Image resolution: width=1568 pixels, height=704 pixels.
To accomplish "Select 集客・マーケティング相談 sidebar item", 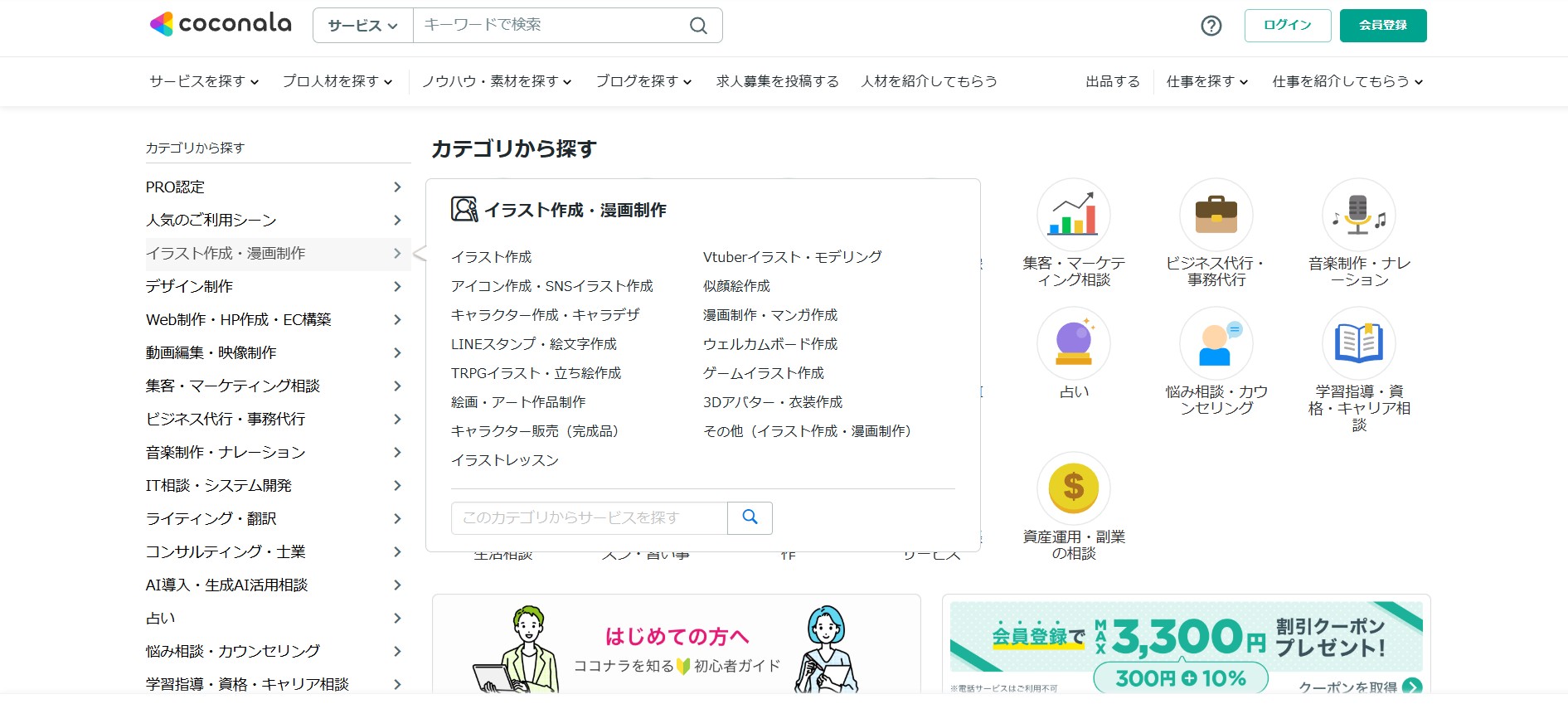I will click(278, 386).
